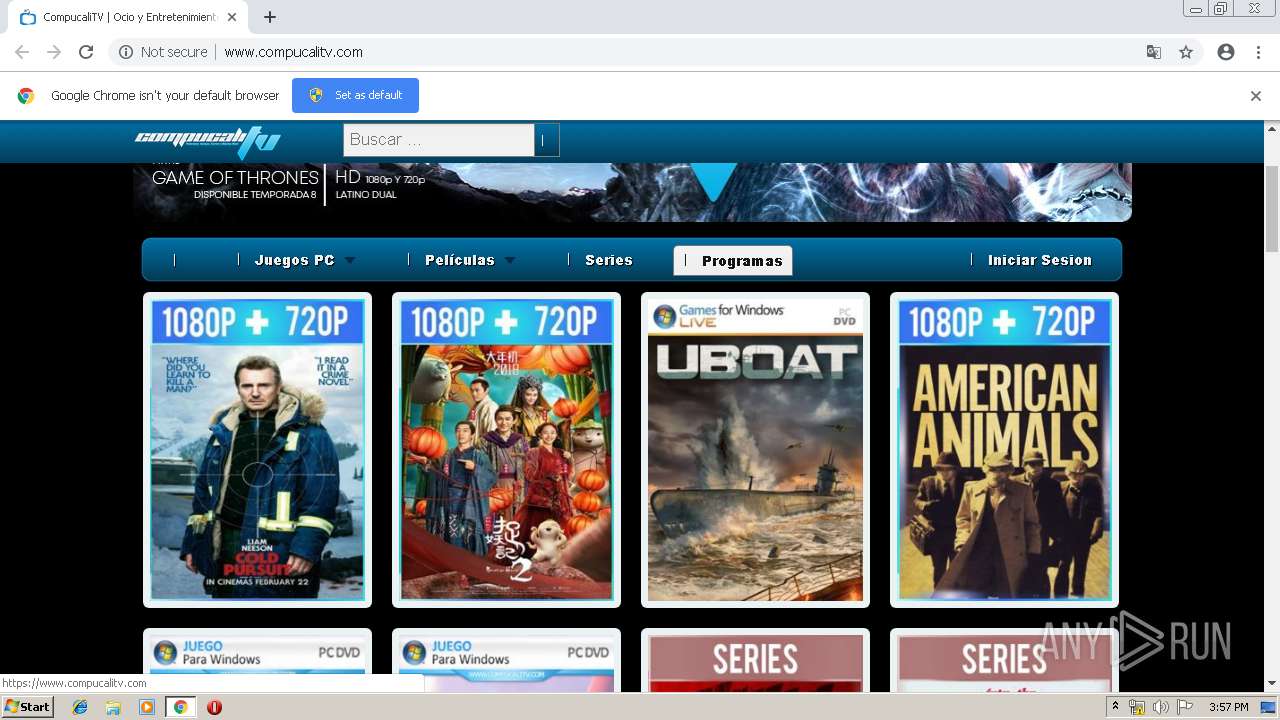The image size is (1280, 720).
Task: Click the taskbar clock showing 3:57 PM
Action: tap(1228, 707)
